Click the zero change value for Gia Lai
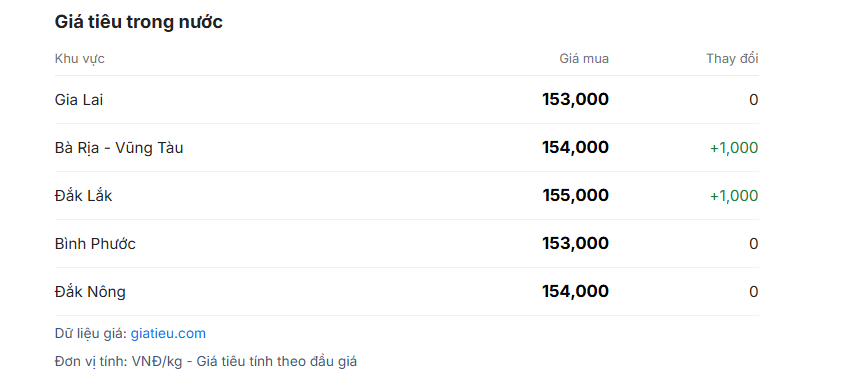Image resolution: width=846 pixels, height=386 pixels. [754, 100]
